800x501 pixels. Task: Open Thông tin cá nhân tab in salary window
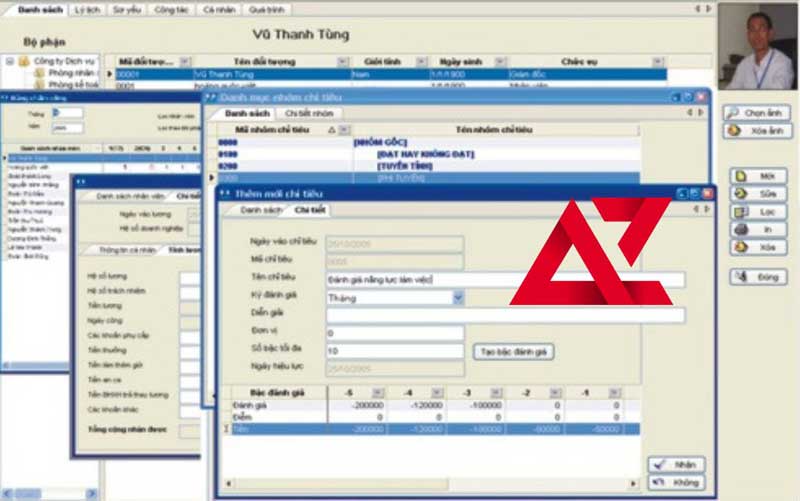coord(127,250)
